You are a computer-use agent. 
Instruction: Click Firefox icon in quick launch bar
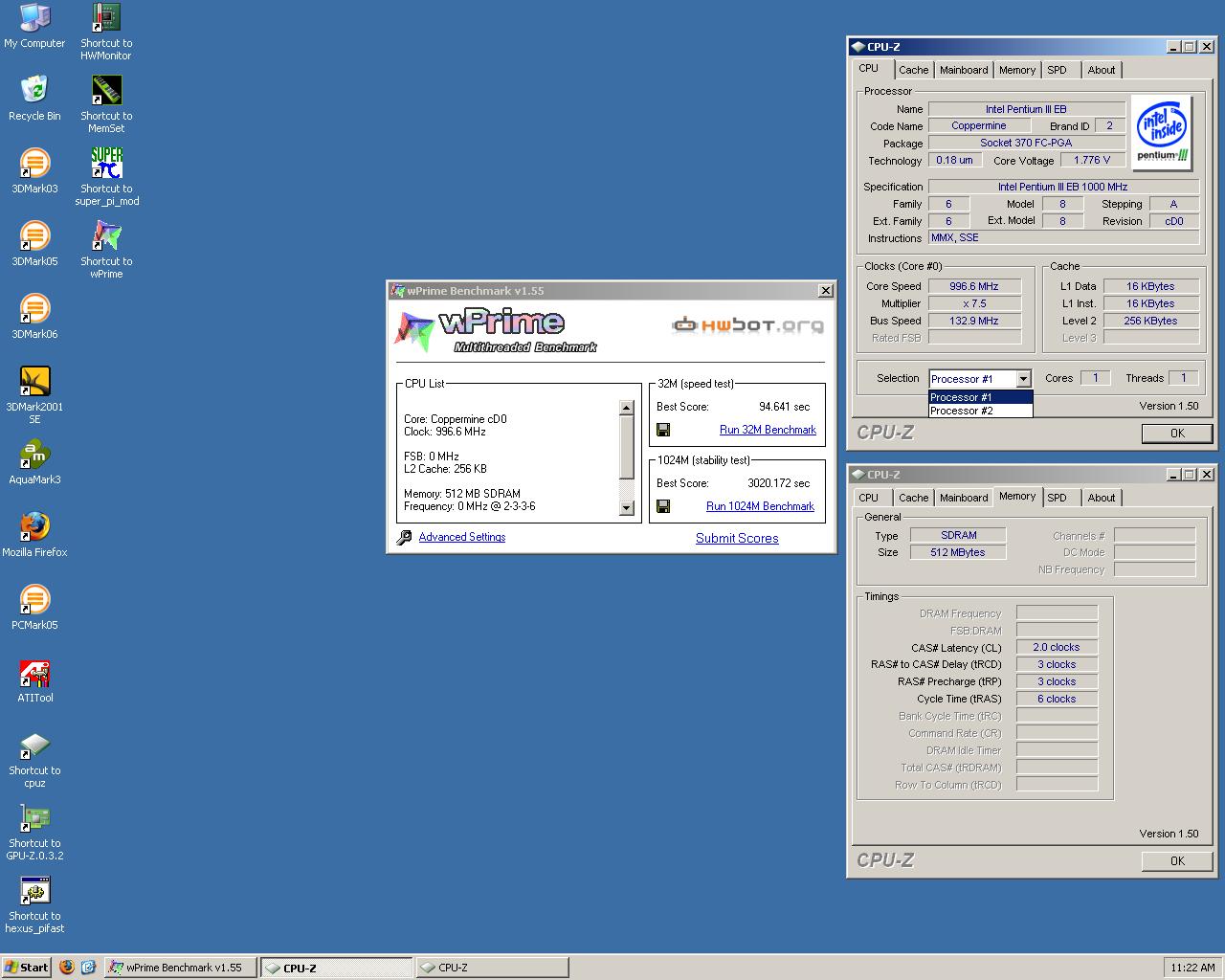point(66,967)
